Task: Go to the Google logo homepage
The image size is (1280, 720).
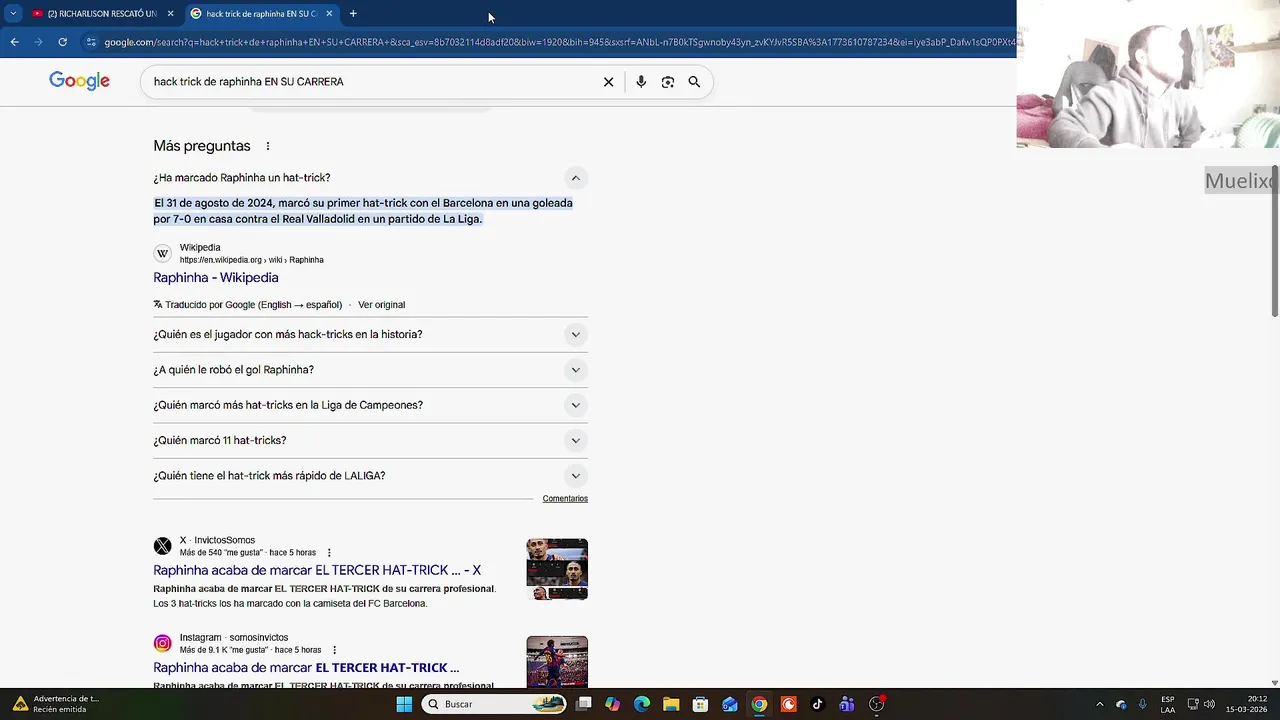Action: coord(79,81)
